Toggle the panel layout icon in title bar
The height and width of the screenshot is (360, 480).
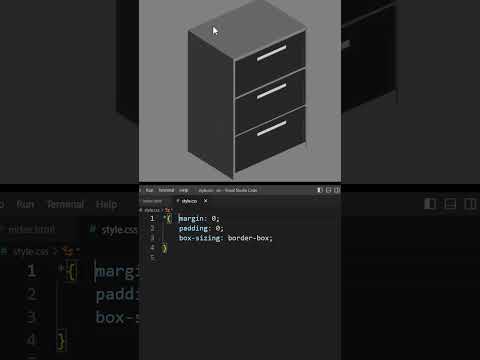[328, 190]
